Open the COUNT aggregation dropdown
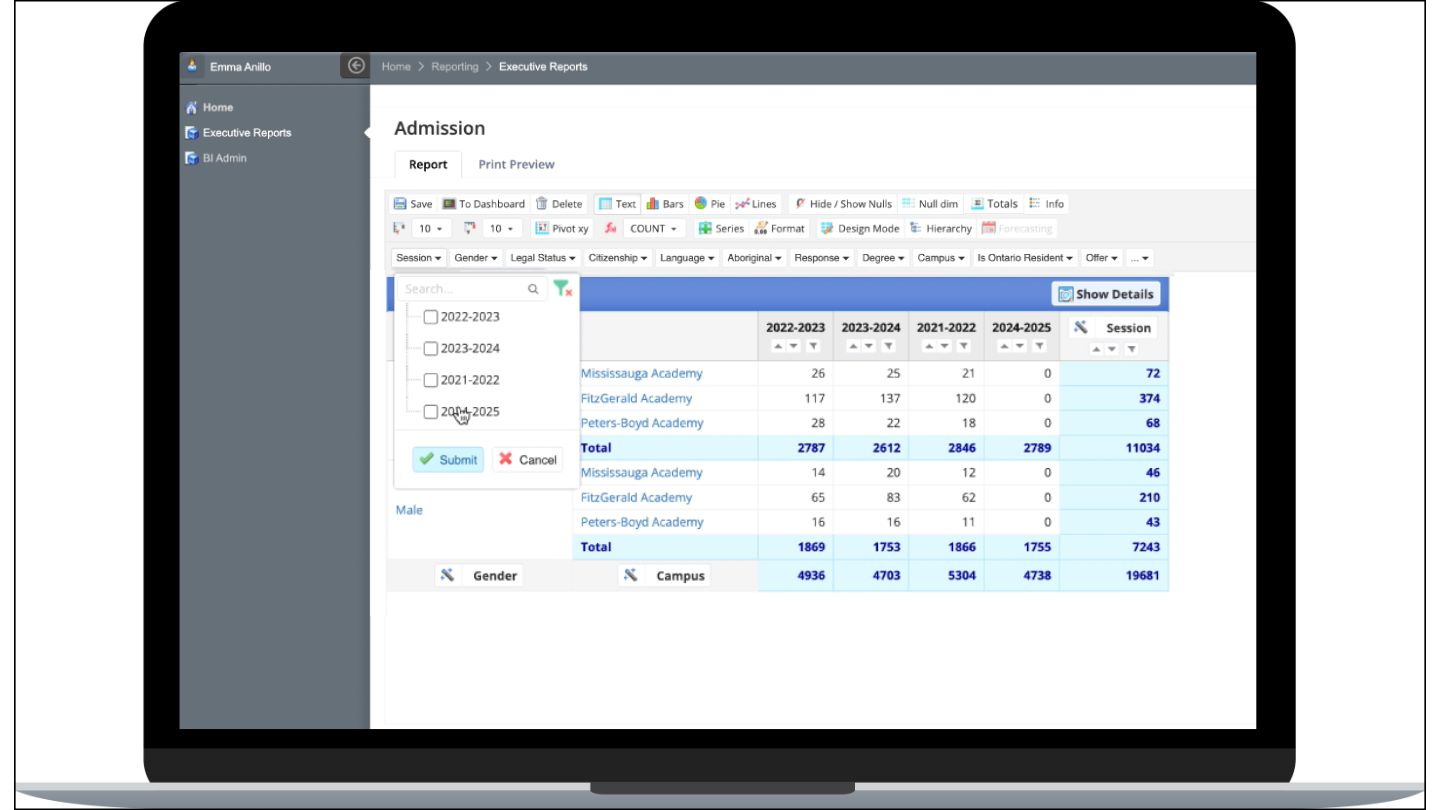 (x=652, y=228)
